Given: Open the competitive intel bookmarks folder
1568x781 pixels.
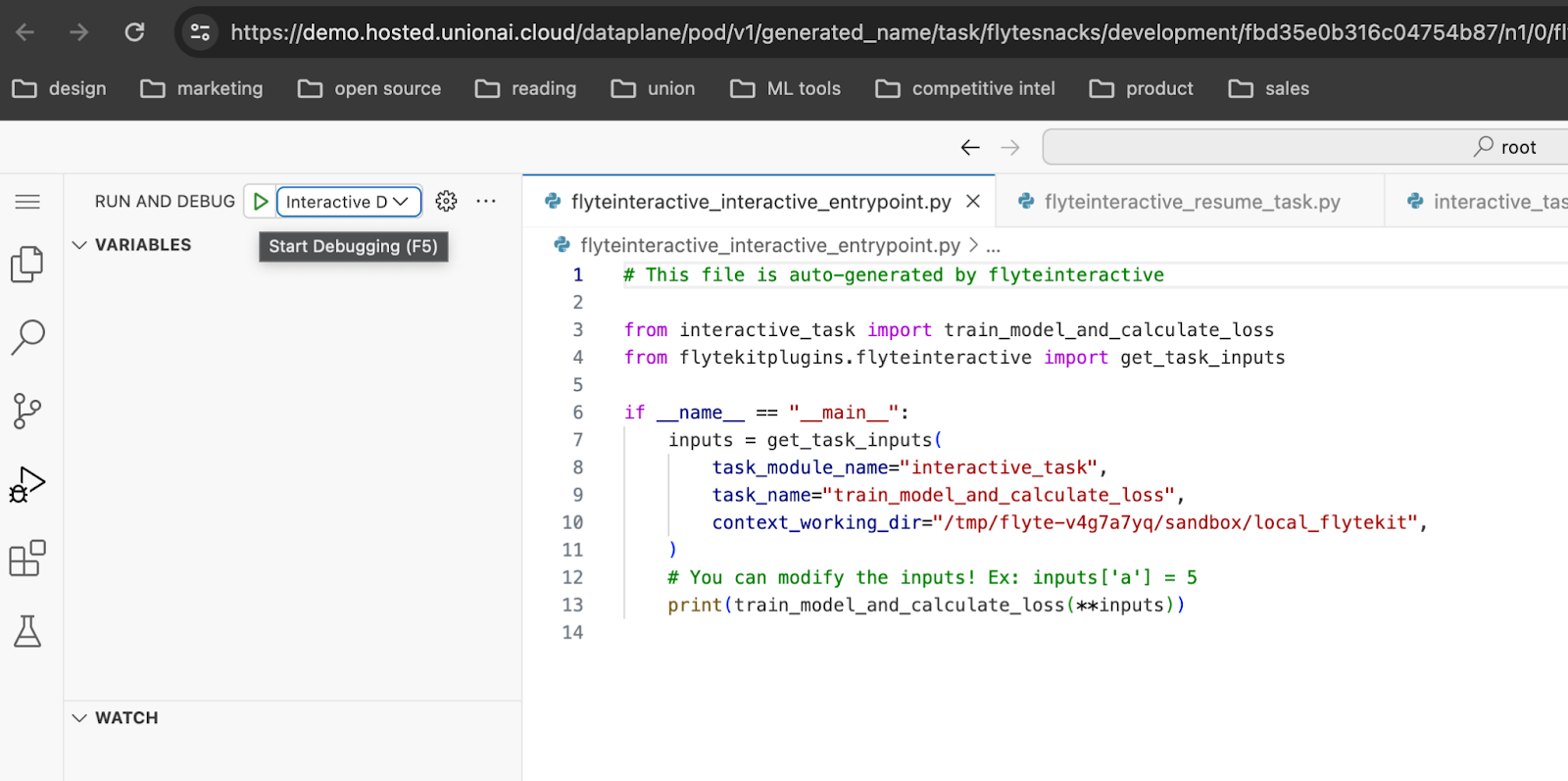Looking at the screenshot, I should click(x=965, y=88).
